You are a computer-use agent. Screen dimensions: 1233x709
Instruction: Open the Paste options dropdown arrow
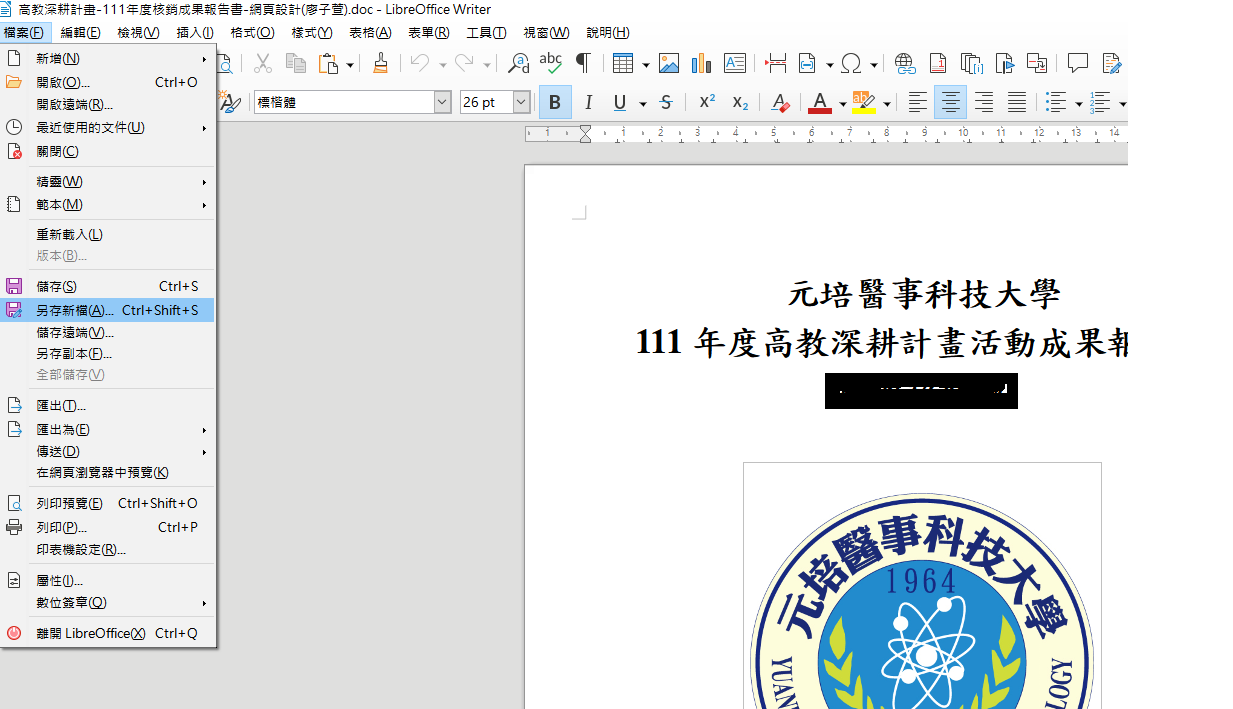(350, 65)
